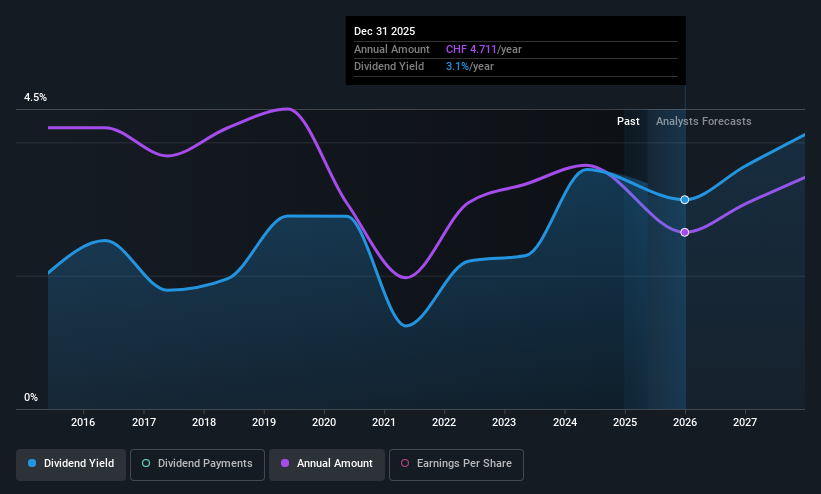The height and width of the screenshot is (494, 821).
Task: Click the 2026 x-axis label
Action: [x=685, y=422]
